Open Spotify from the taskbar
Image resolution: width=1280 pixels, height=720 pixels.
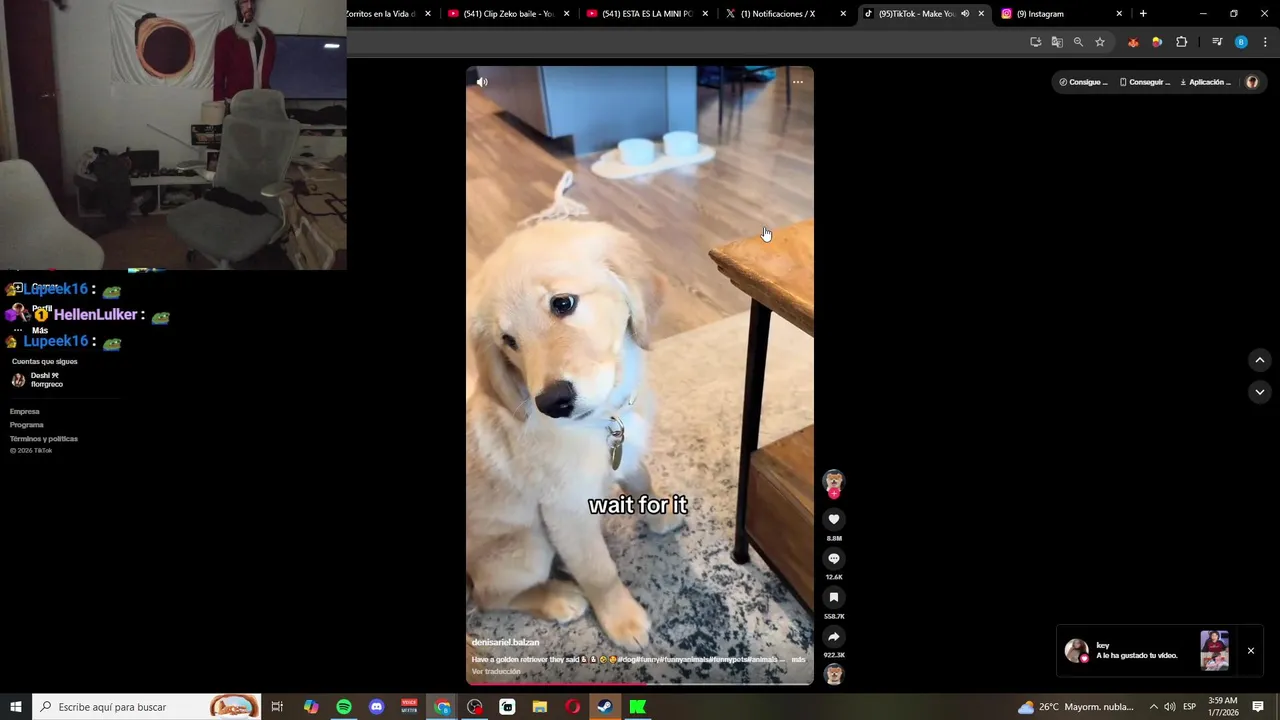pos(344,707)
